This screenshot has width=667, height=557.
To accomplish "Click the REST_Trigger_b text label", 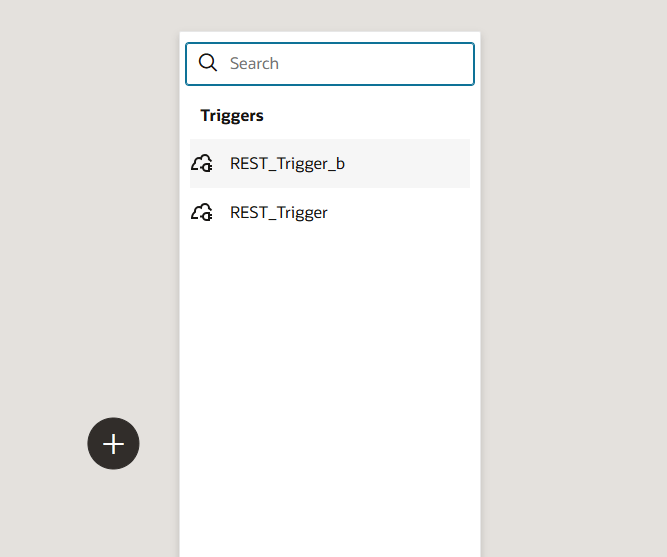I will [x=287, y=163].
